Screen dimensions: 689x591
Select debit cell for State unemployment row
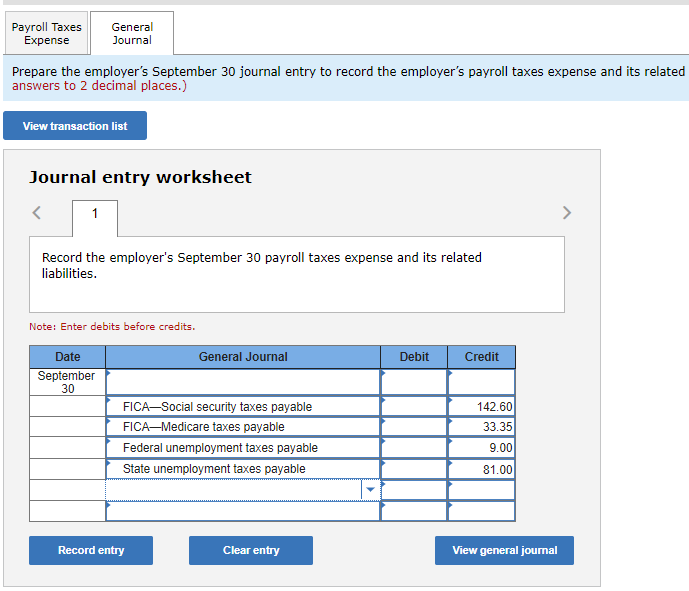414,469
